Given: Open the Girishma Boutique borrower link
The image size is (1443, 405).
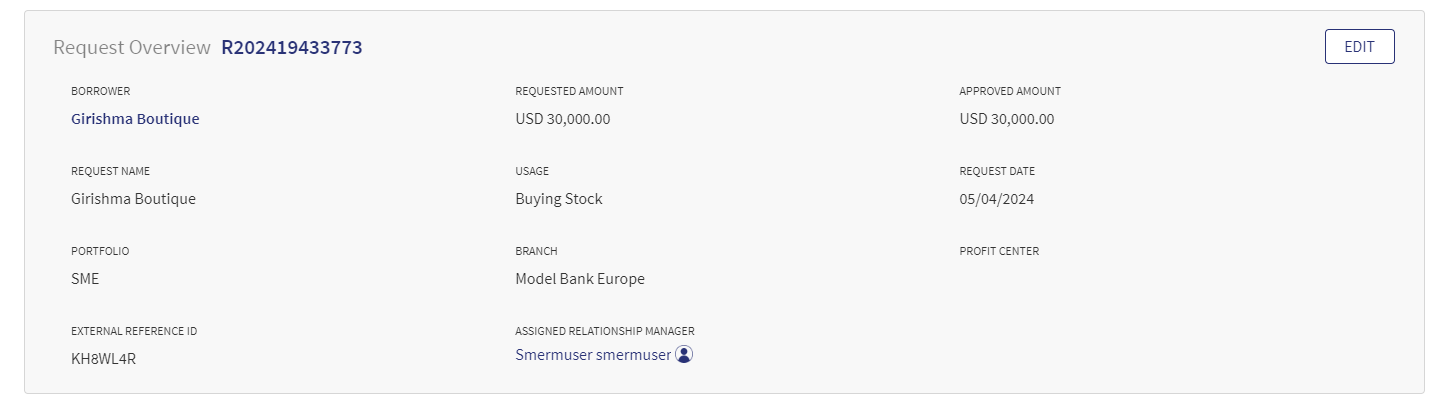Looking at the screenshot, I should pos(135,119).
